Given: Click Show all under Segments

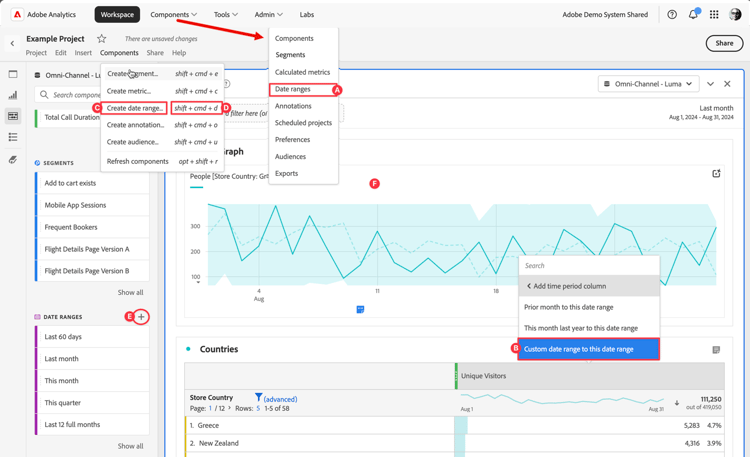Looking at the screenshot, I should [x=130, y=292].
